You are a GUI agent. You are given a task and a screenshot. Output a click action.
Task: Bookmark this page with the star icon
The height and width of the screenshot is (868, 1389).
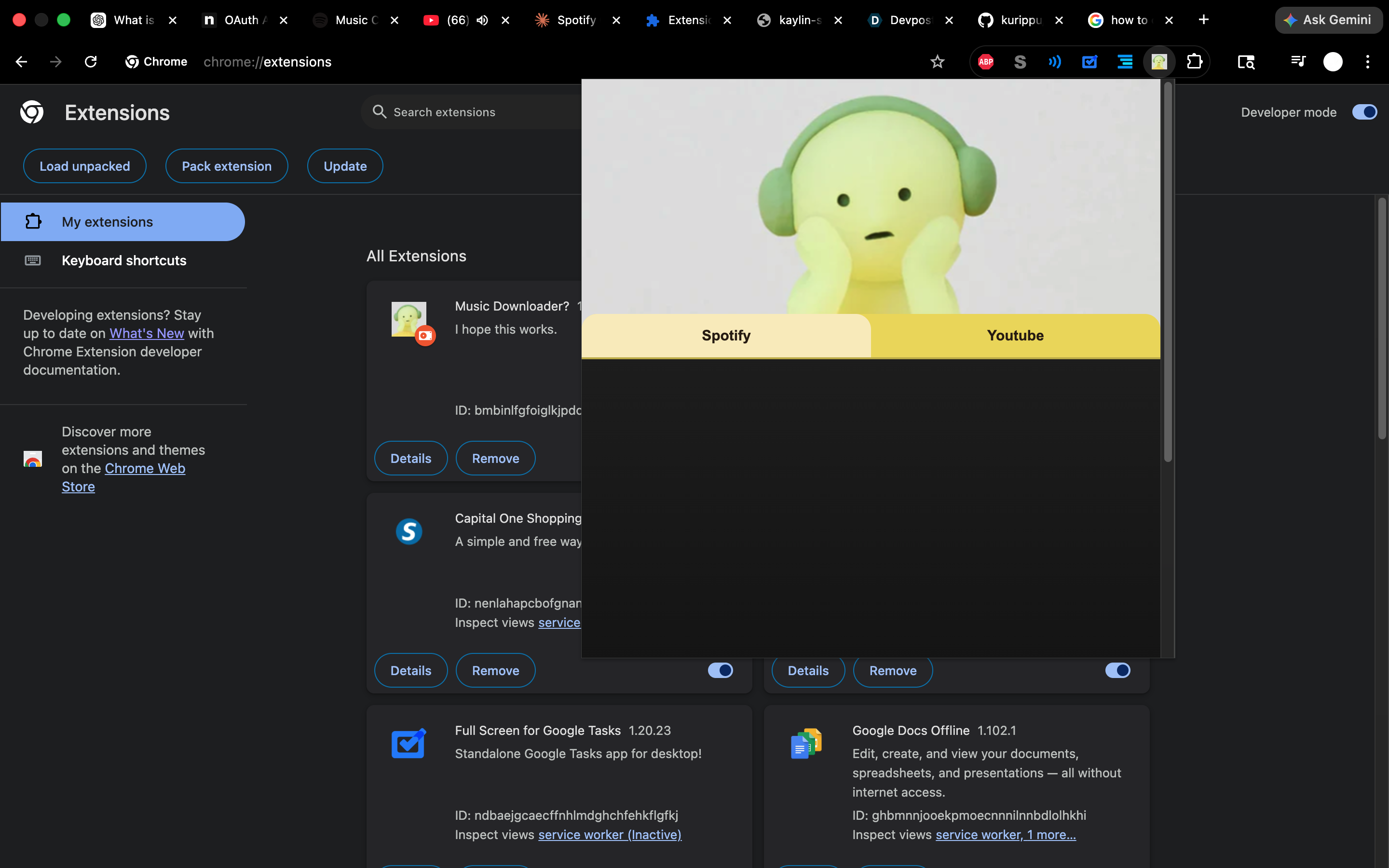click(x=937, y=62)
